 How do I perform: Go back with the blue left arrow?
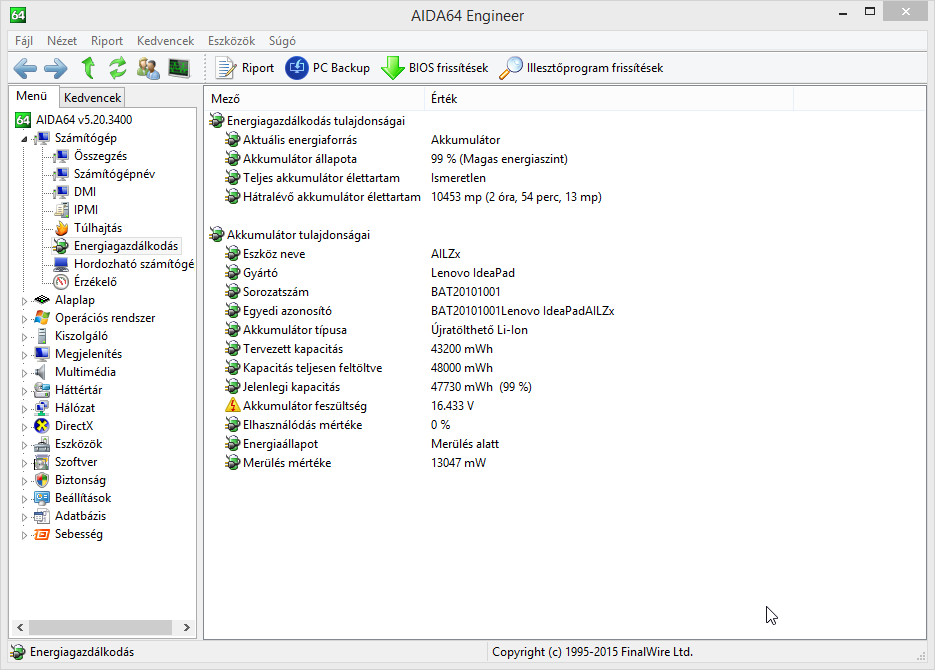(25, 68)
